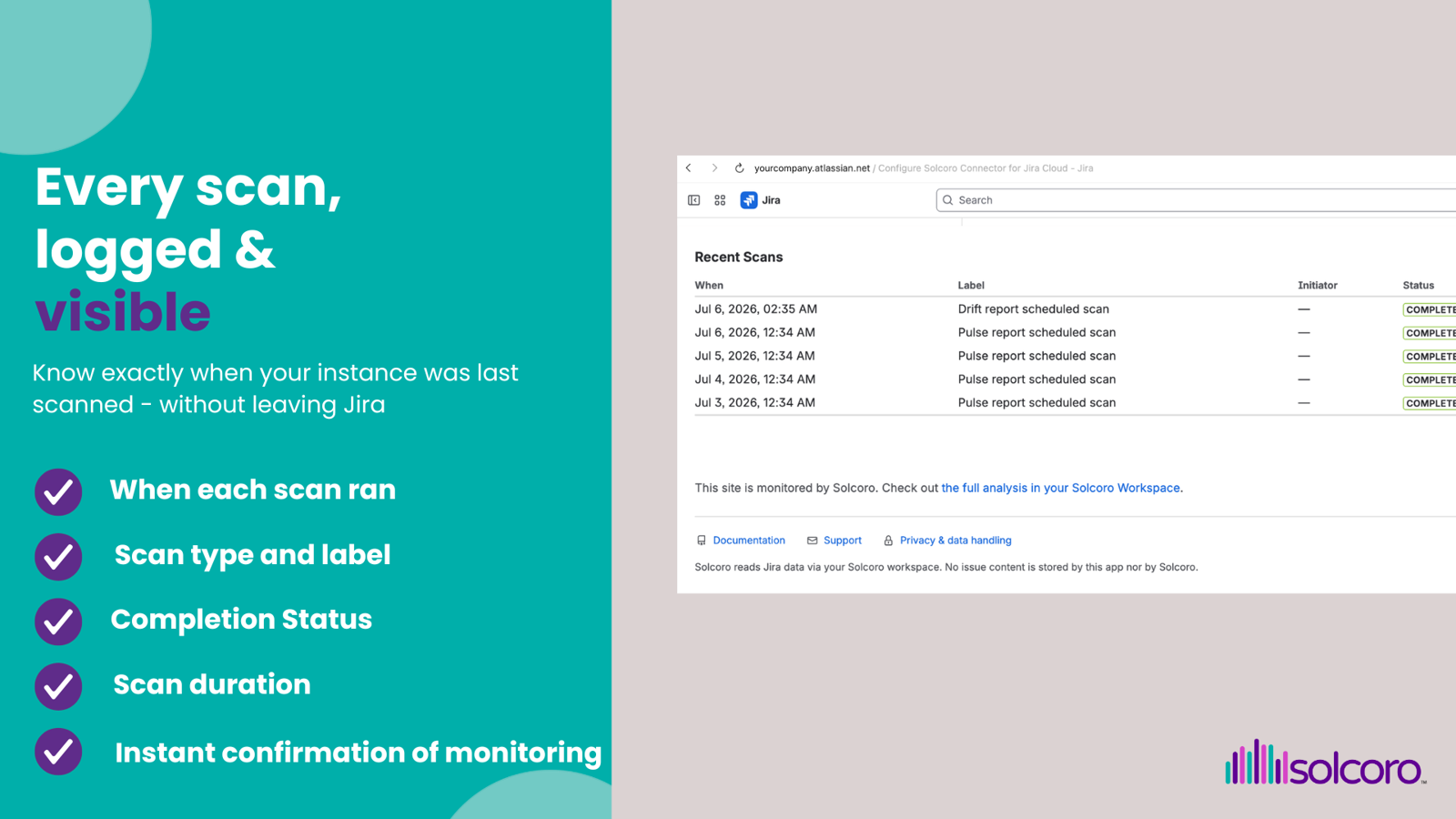Click the Solcoro logo

coord(1325,763)
